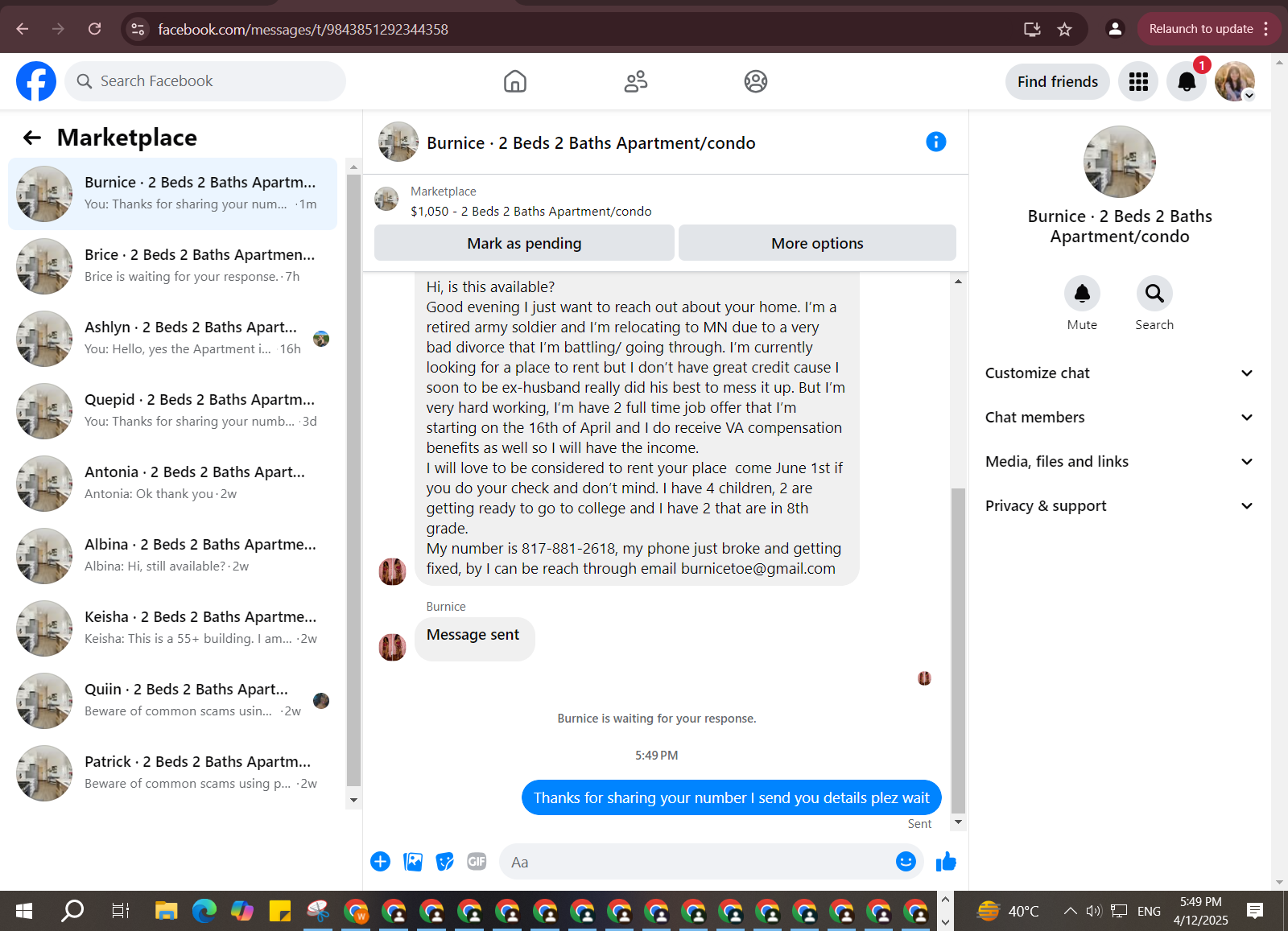Open Windows Start menu

(x=24, y=911)
